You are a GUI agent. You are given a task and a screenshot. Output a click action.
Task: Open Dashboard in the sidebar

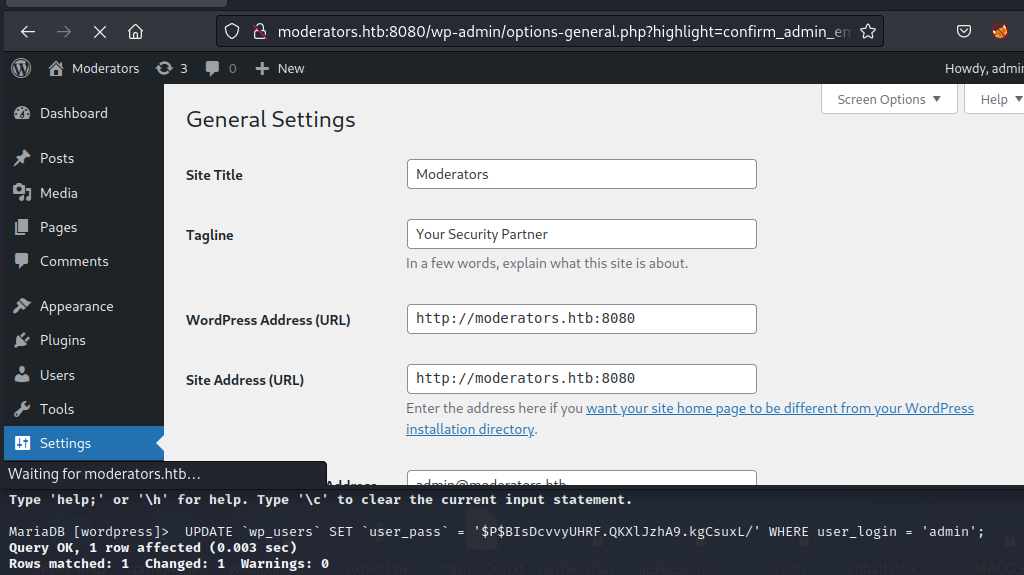[73, 113]
